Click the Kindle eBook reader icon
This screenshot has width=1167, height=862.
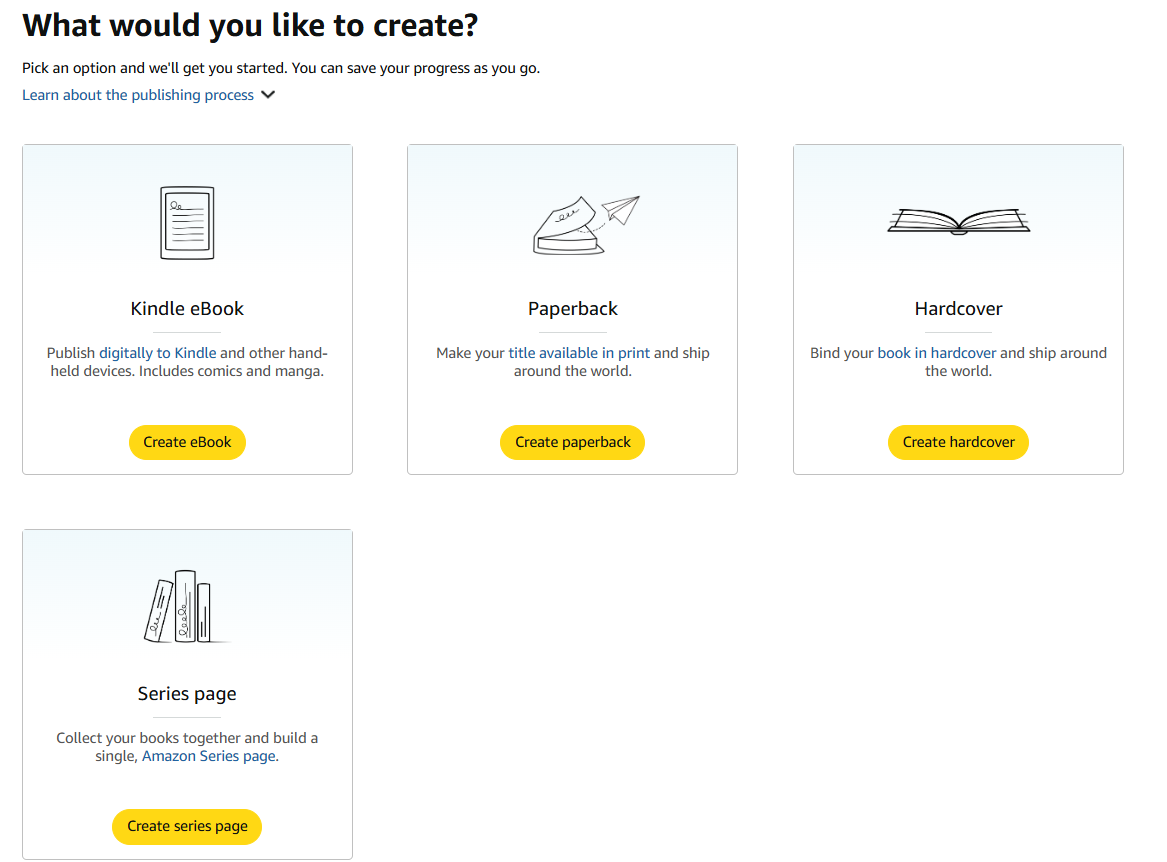click(x=188, y=223)
